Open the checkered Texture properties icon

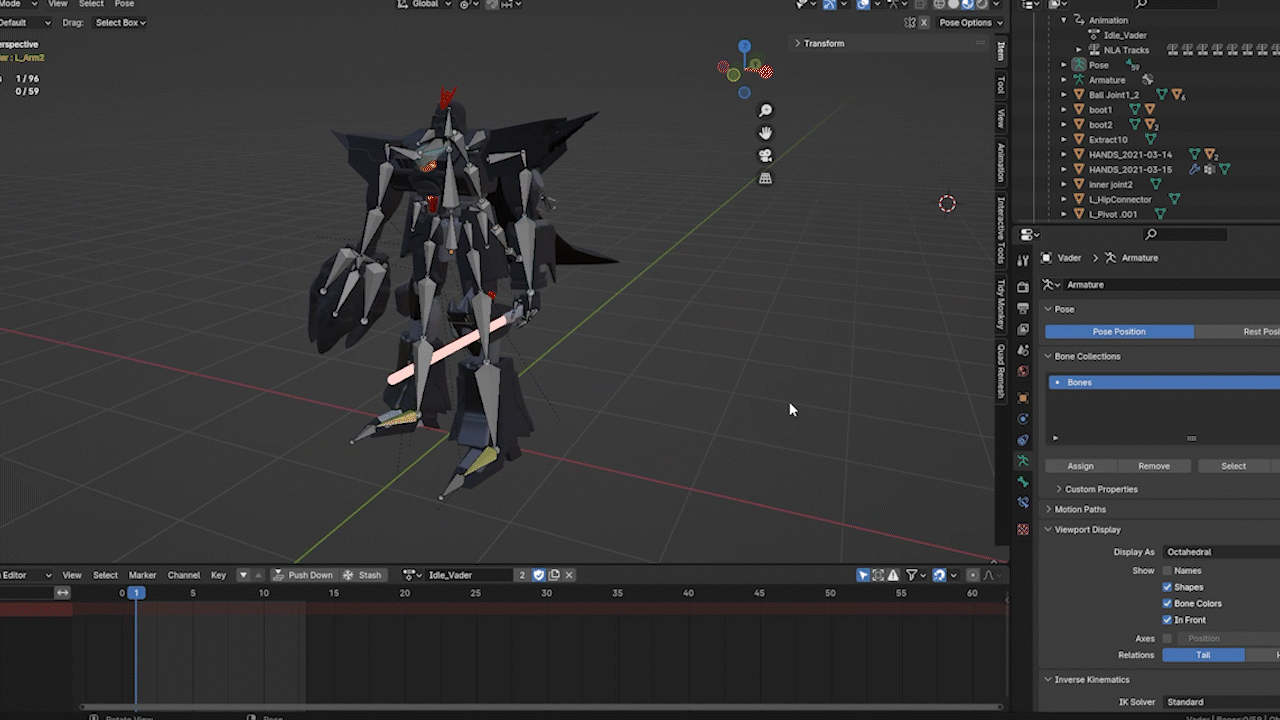[x=1023, y=529]
